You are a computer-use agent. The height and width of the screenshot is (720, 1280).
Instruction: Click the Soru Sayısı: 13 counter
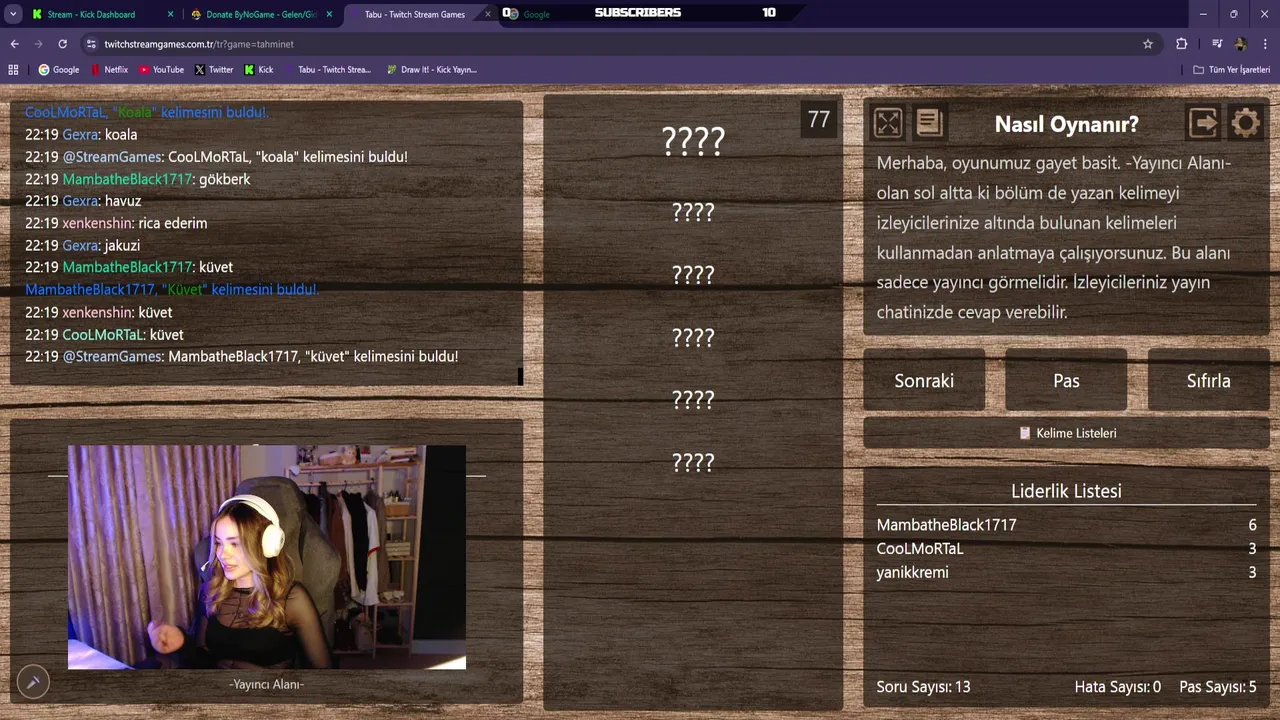pos(923,687)
